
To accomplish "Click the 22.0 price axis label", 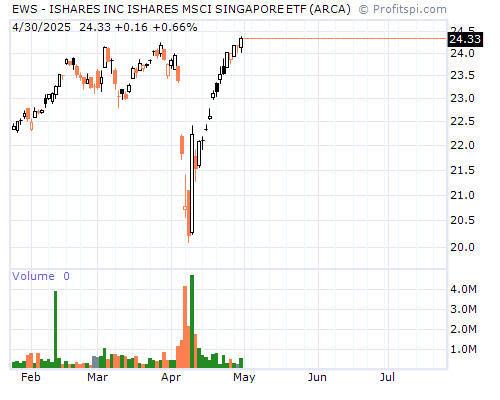I will [462, 145].
